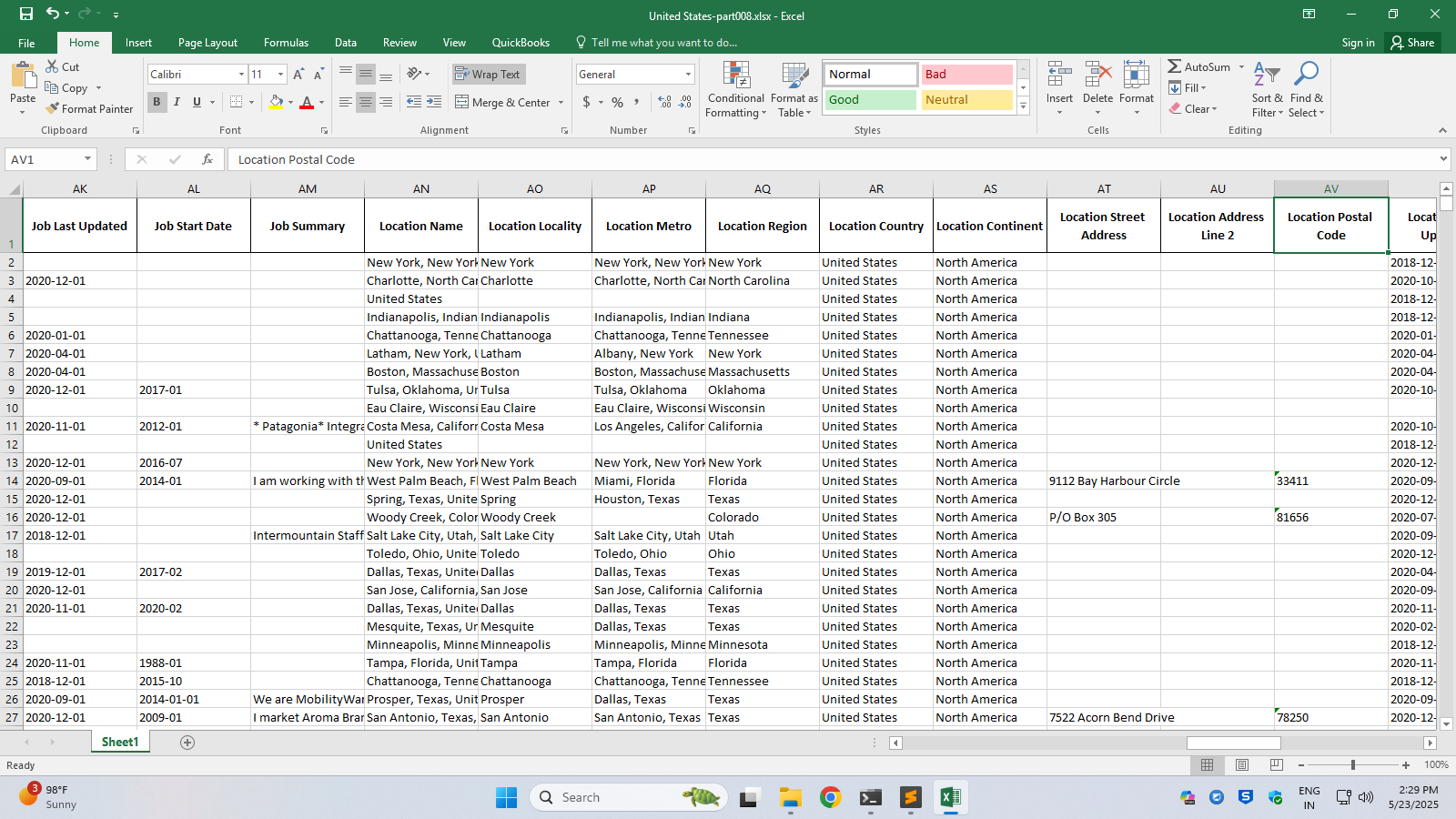Toggle Underline formatting
1456x819 pixels.
197,102
